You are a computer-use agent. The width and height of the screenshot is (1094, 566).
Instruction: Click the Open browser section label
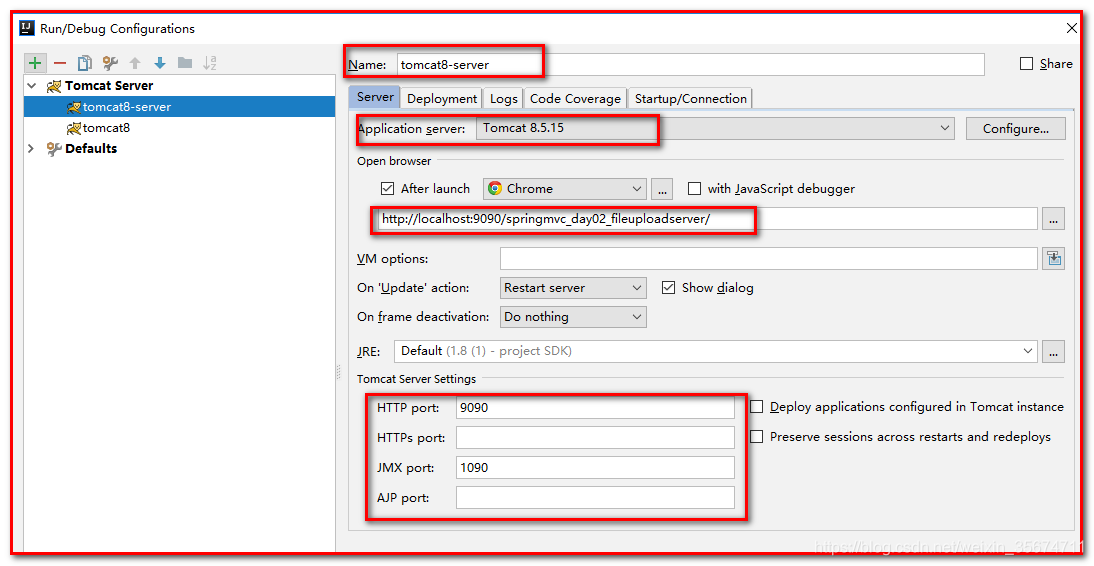pyautogui.click(x=394, y=161)
